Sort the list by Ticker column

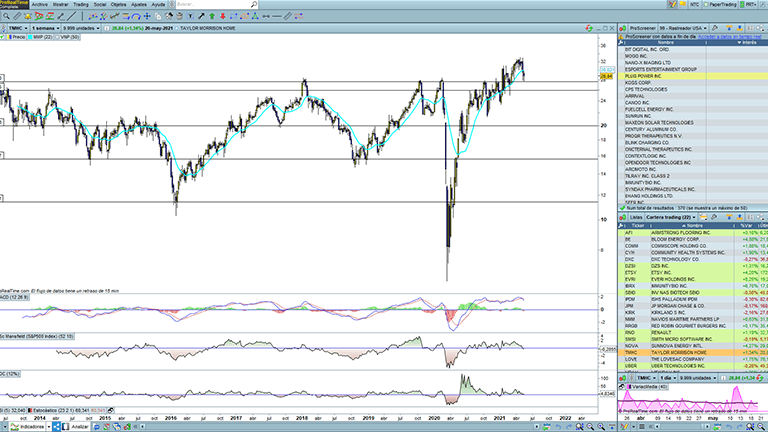[x=638, y=226]
